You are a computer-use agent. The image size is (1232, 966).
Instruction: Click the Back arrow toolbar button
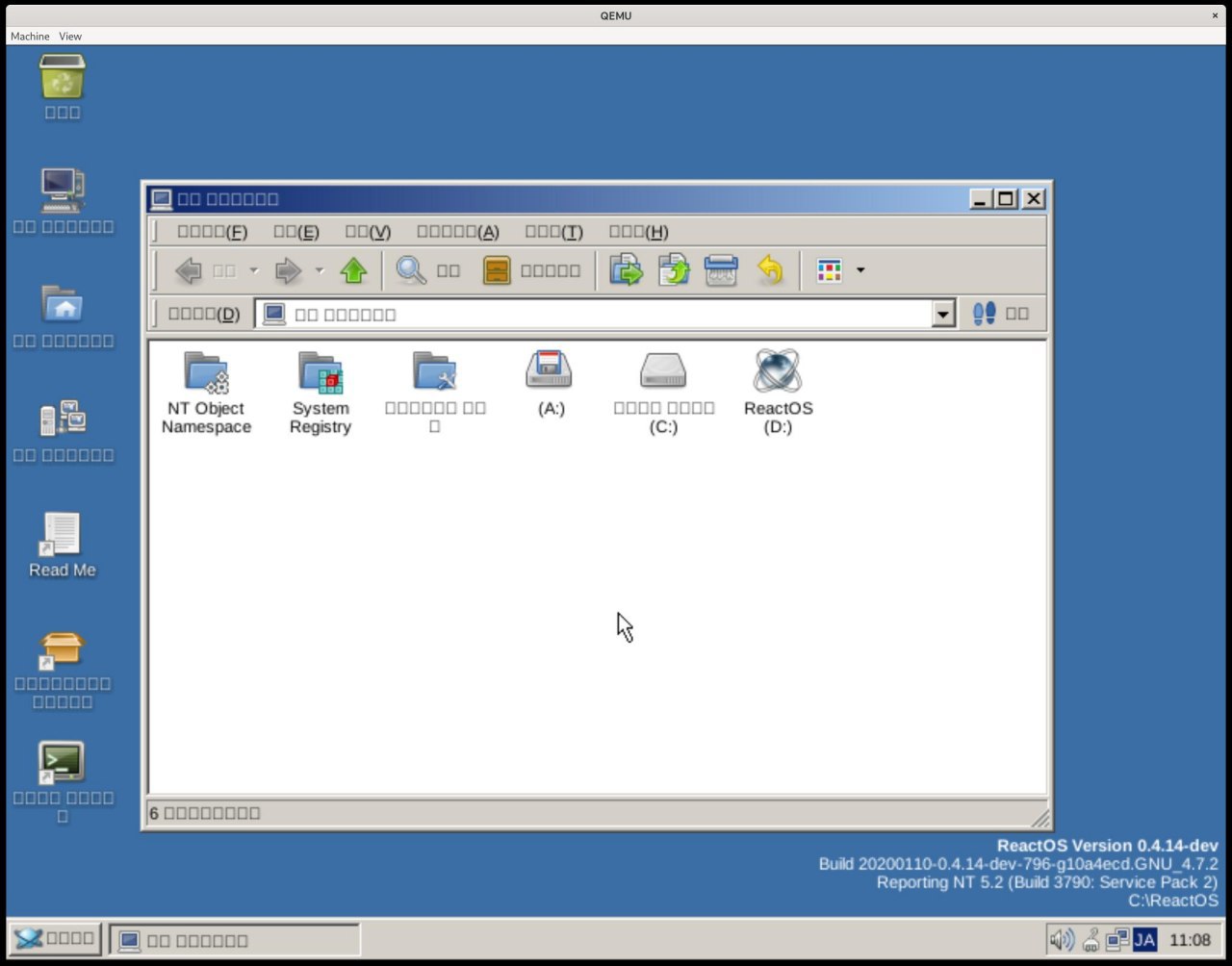pos(189,271)
